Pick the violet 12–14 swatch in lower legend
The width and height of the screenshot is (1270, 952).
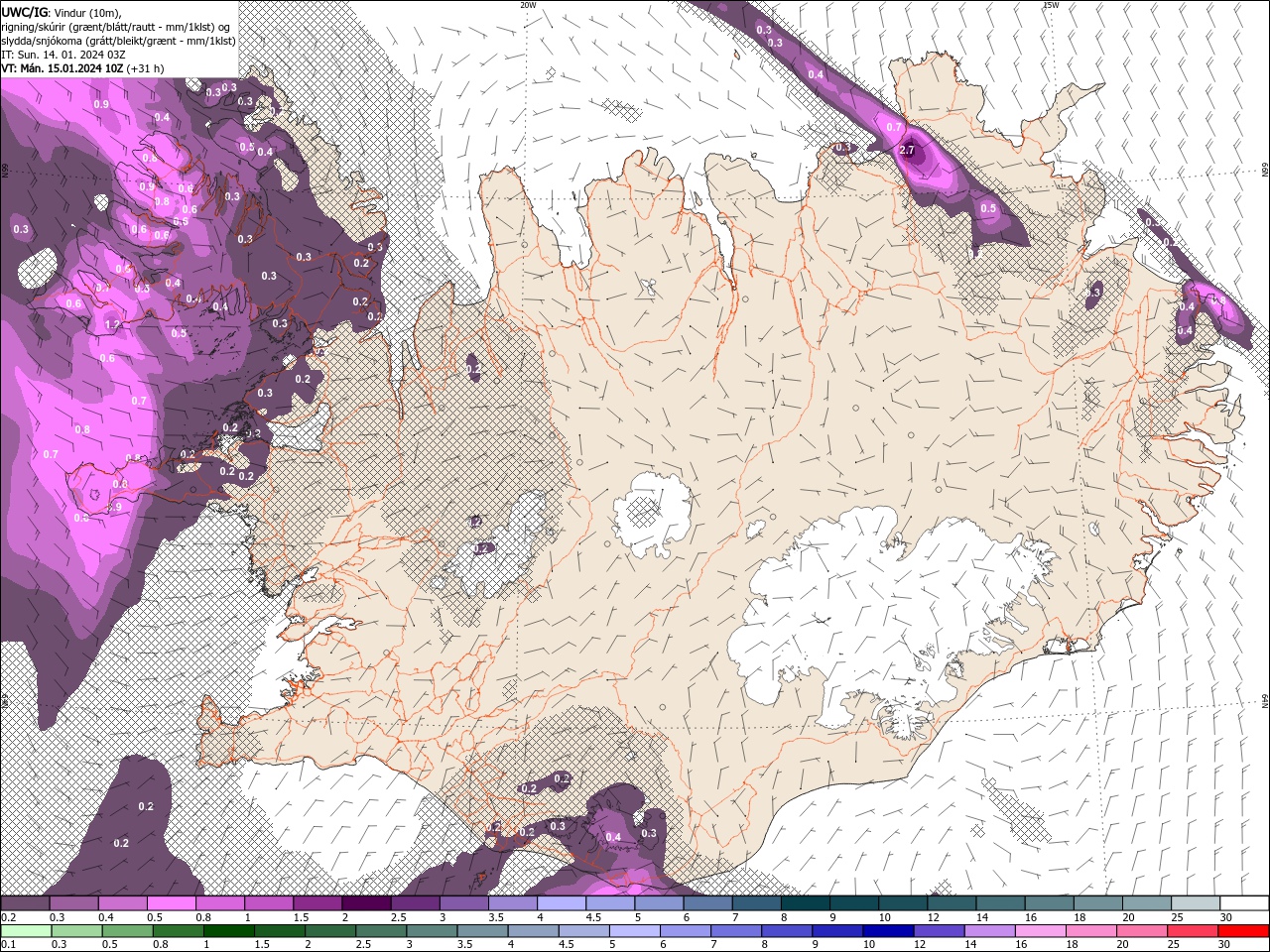point(939,931)
